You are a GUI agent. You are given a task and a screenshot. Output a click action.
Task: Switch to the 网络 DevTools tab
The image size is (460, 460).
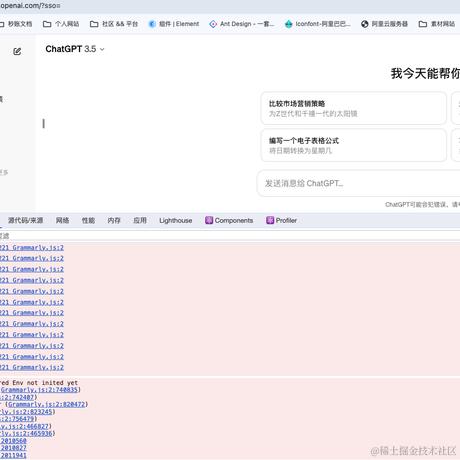pyautogui.click(x=62, y=220)
